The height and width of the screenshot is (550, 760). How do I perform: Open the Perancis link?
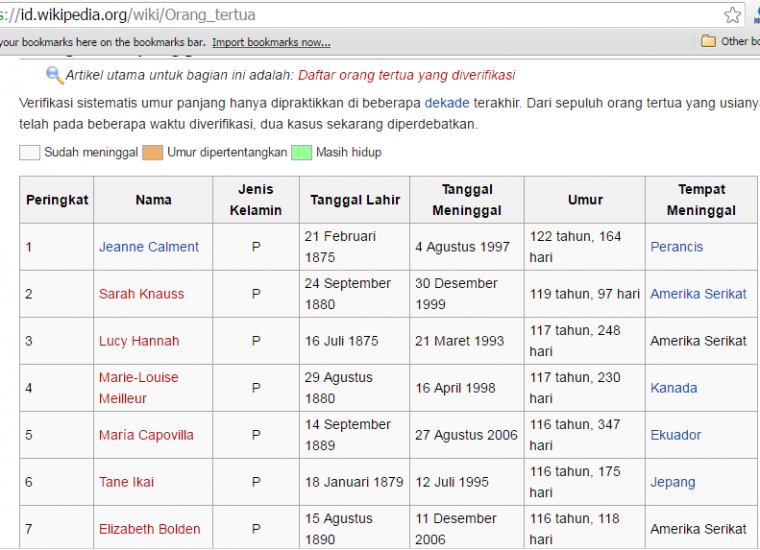point(677,247)
